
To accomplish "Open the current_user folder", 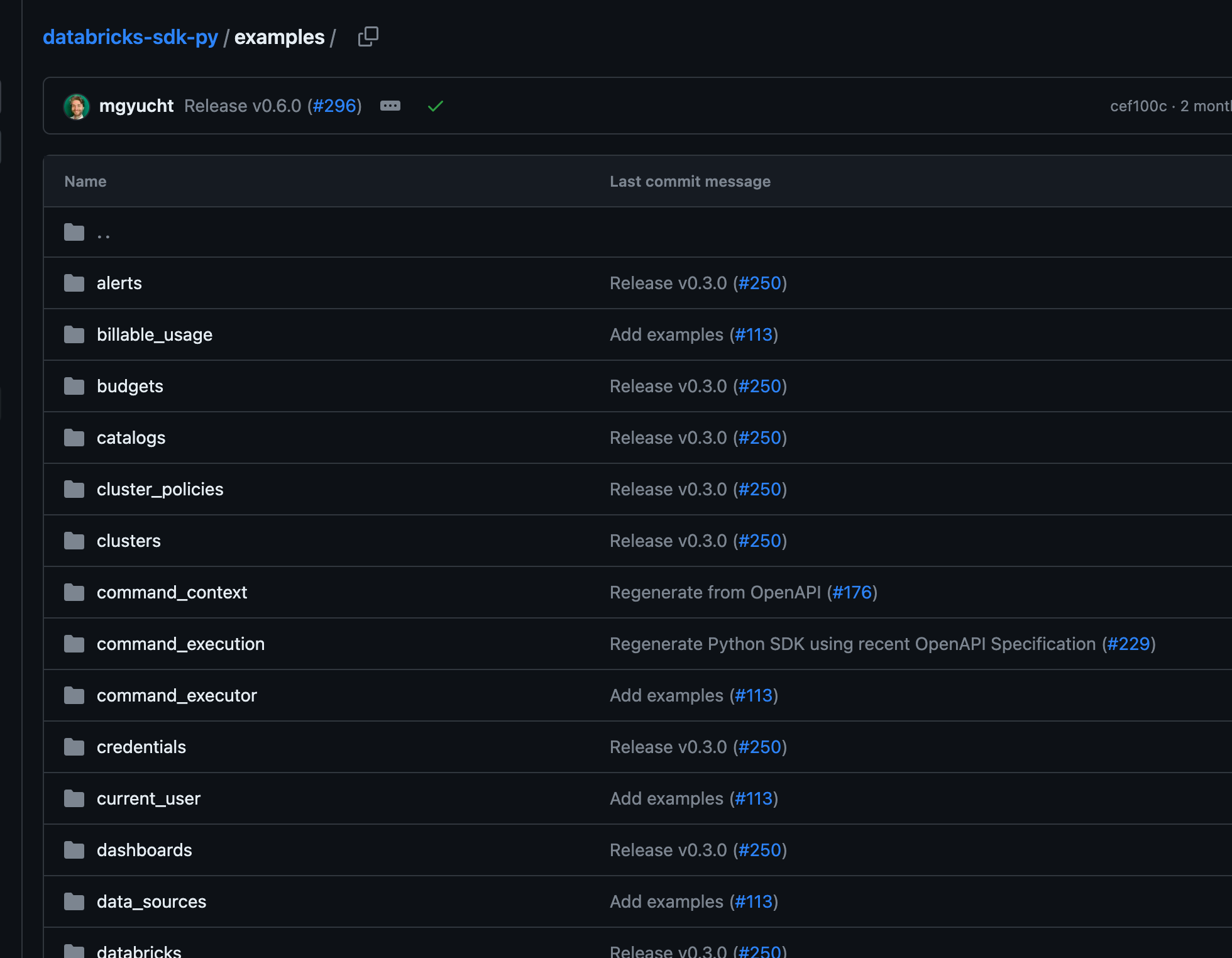I will (x=148, y=798).
